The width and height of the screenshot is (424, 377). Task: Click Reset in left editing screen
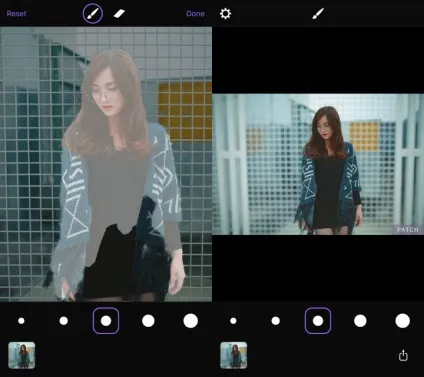(x=16, y=14)
